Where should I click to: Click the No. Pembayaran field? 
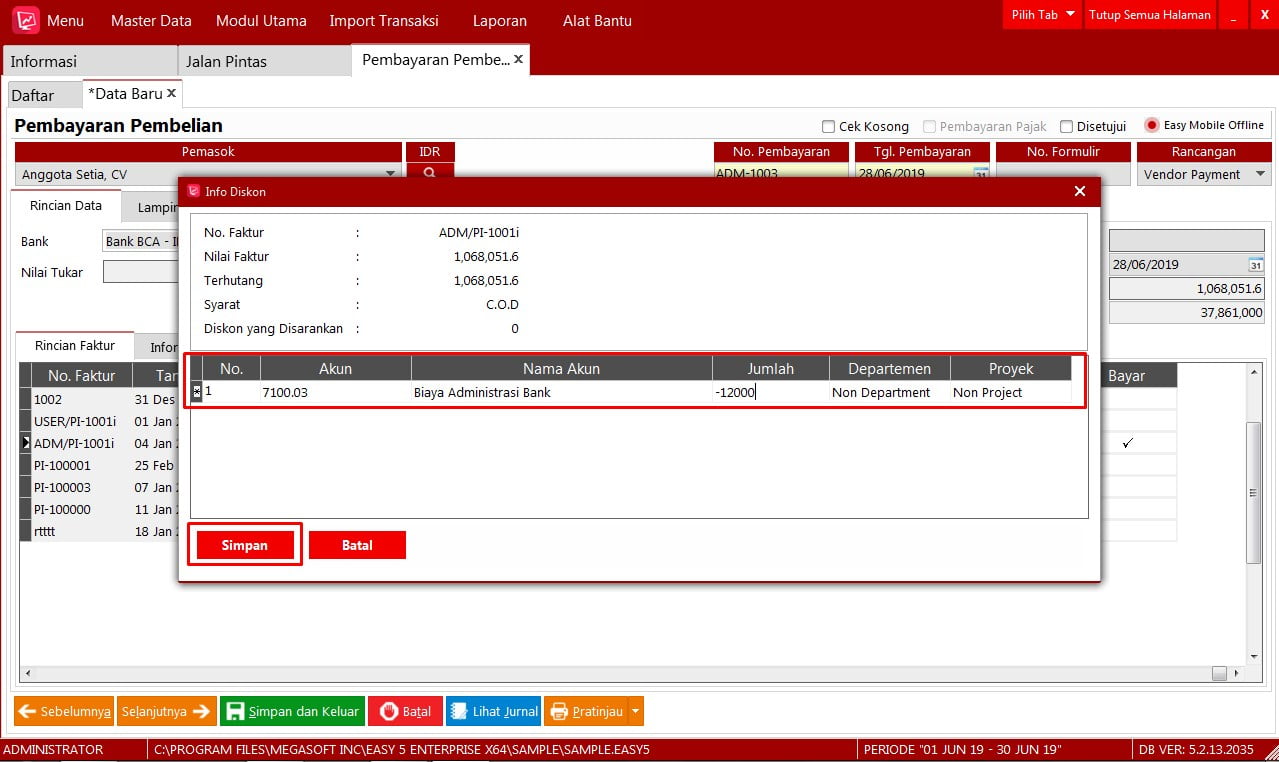pos(780,174)
